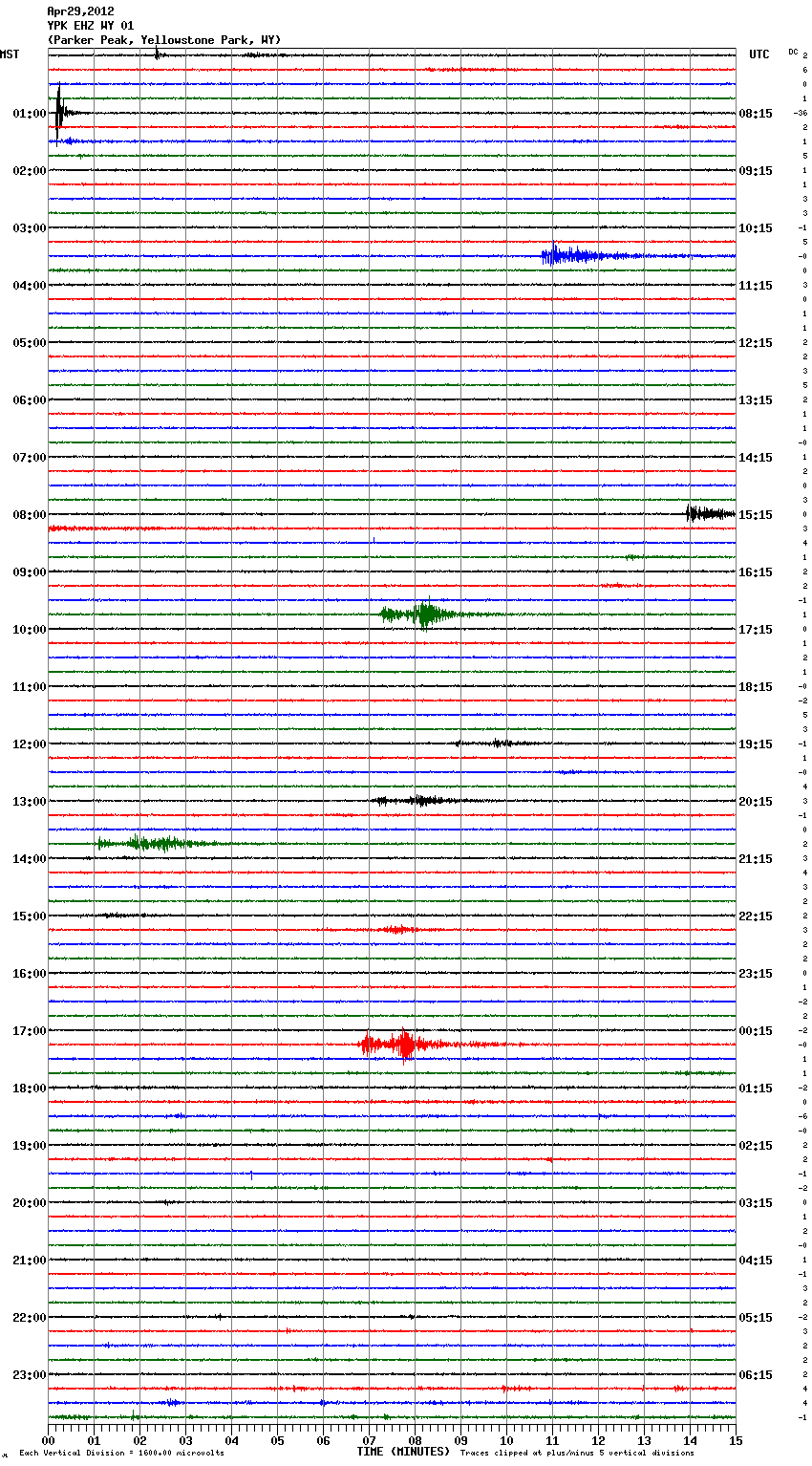
Task: Click the "-36" DC offset value
Action: (801, 114)
